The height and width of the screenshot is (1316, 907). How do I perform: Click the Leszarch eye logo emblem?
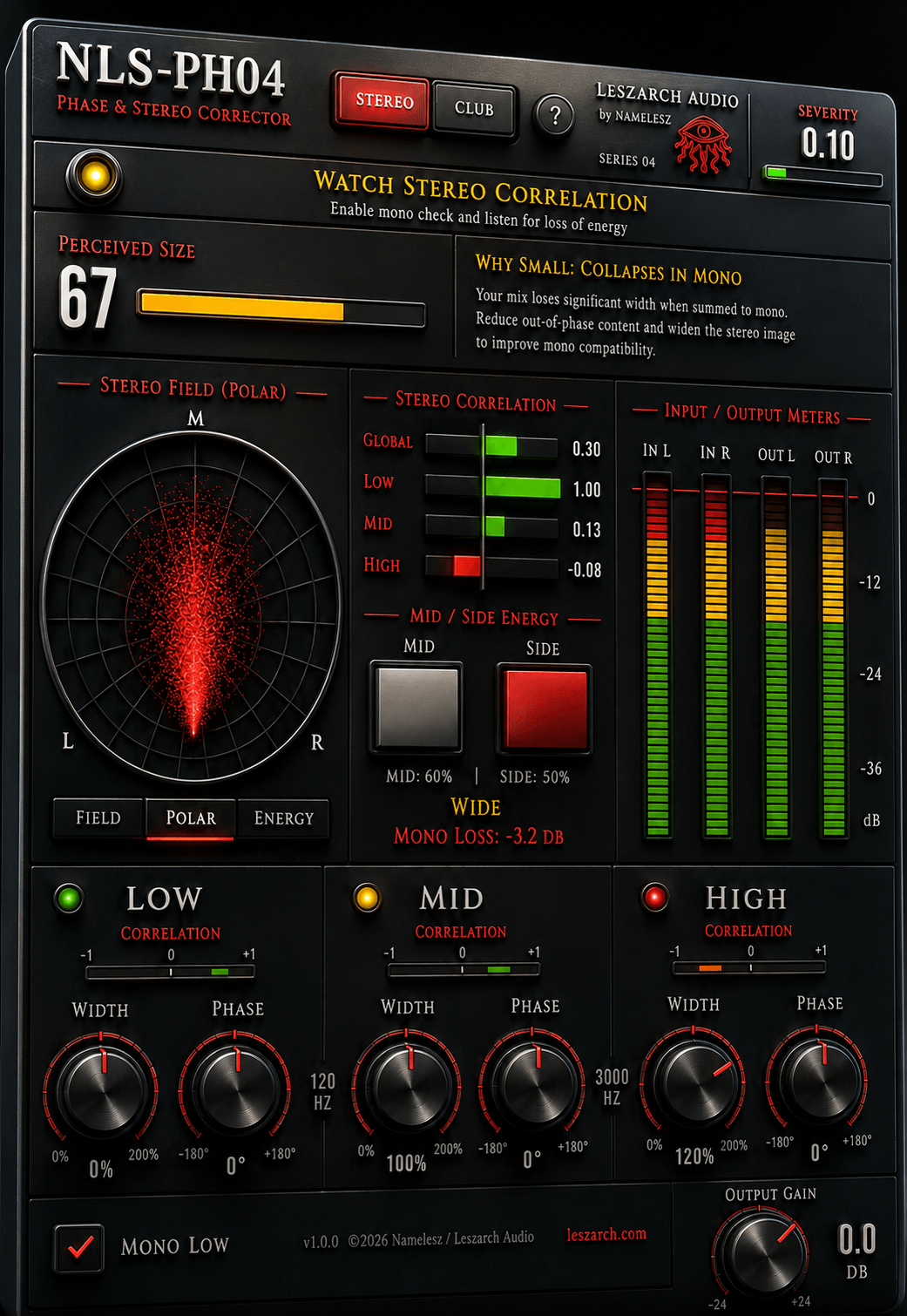coord(704,145)
